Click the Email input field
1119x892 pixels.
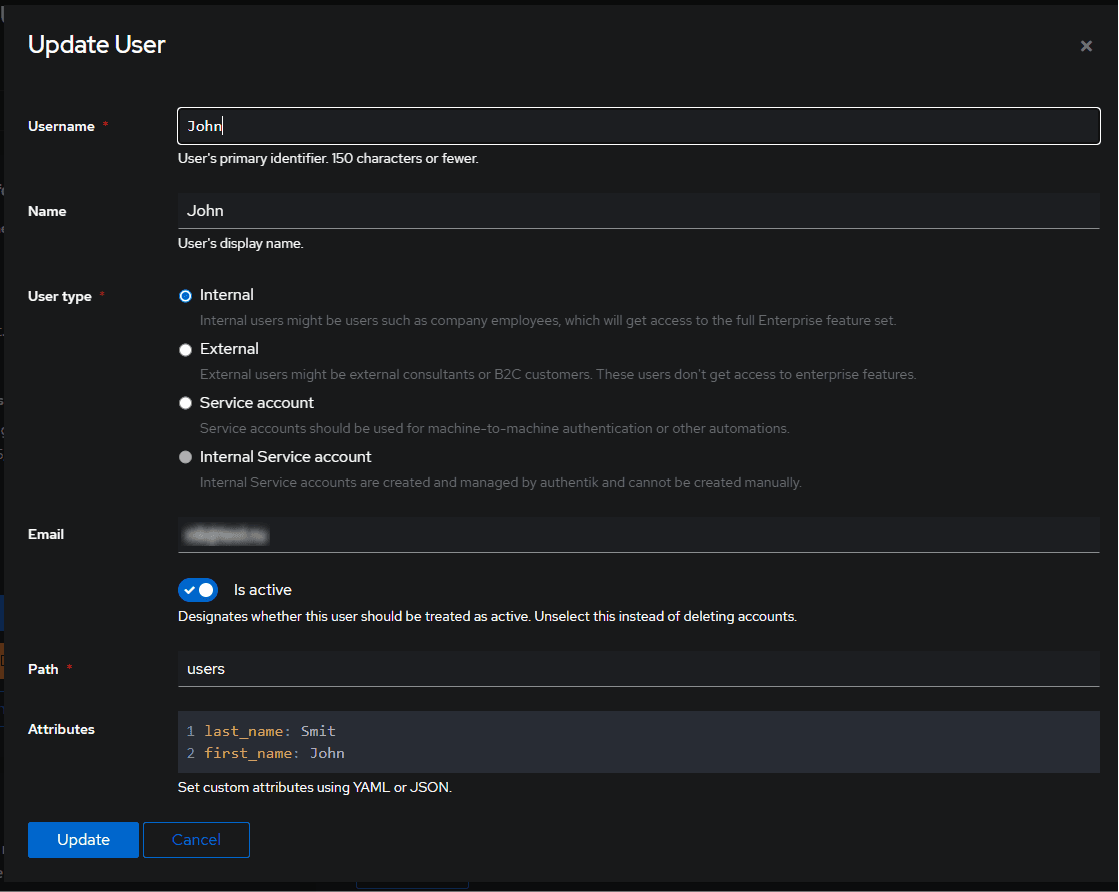click(x=639, y=534)
